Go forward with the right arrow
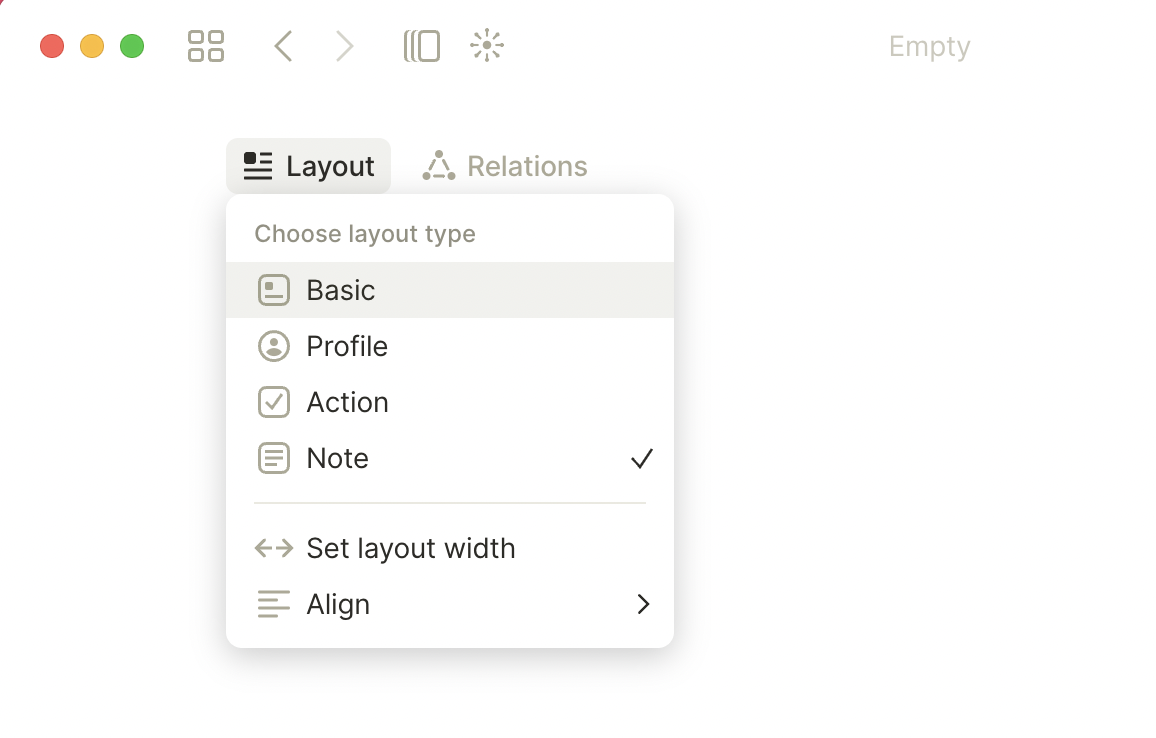1156x738 pixels. tap(344, 46)
